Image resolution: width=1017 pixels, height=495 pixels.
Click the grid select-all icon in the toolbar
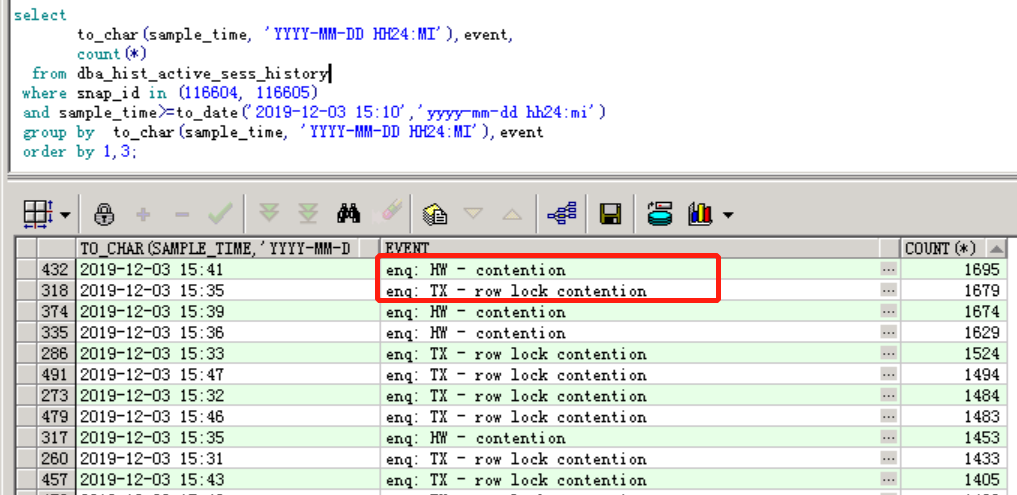click(x=37, y=213)
